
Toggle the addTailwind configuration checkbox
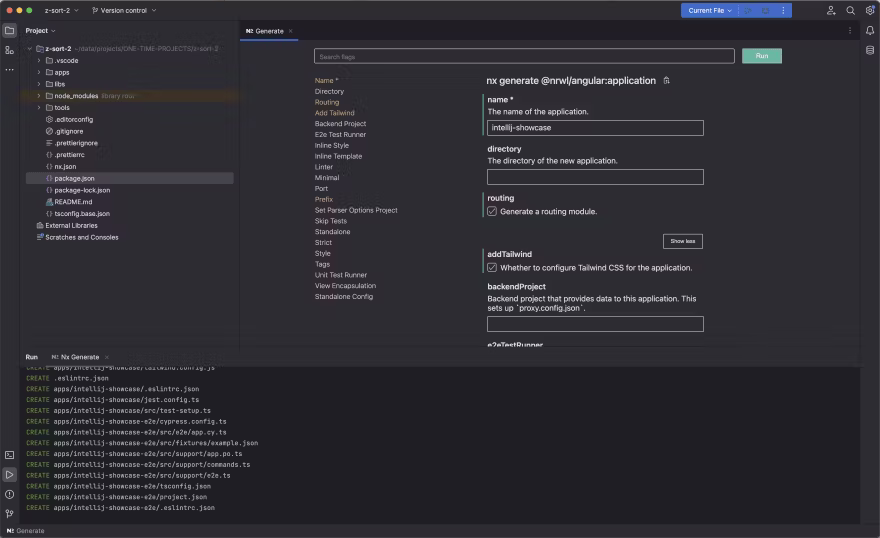click(492, 267)
